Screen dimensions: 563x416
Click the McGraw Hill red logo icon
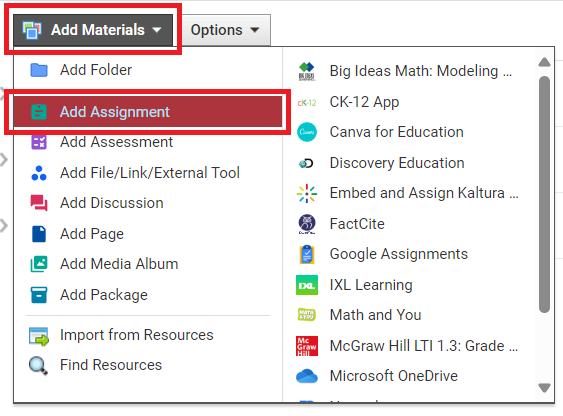(307, 346)
